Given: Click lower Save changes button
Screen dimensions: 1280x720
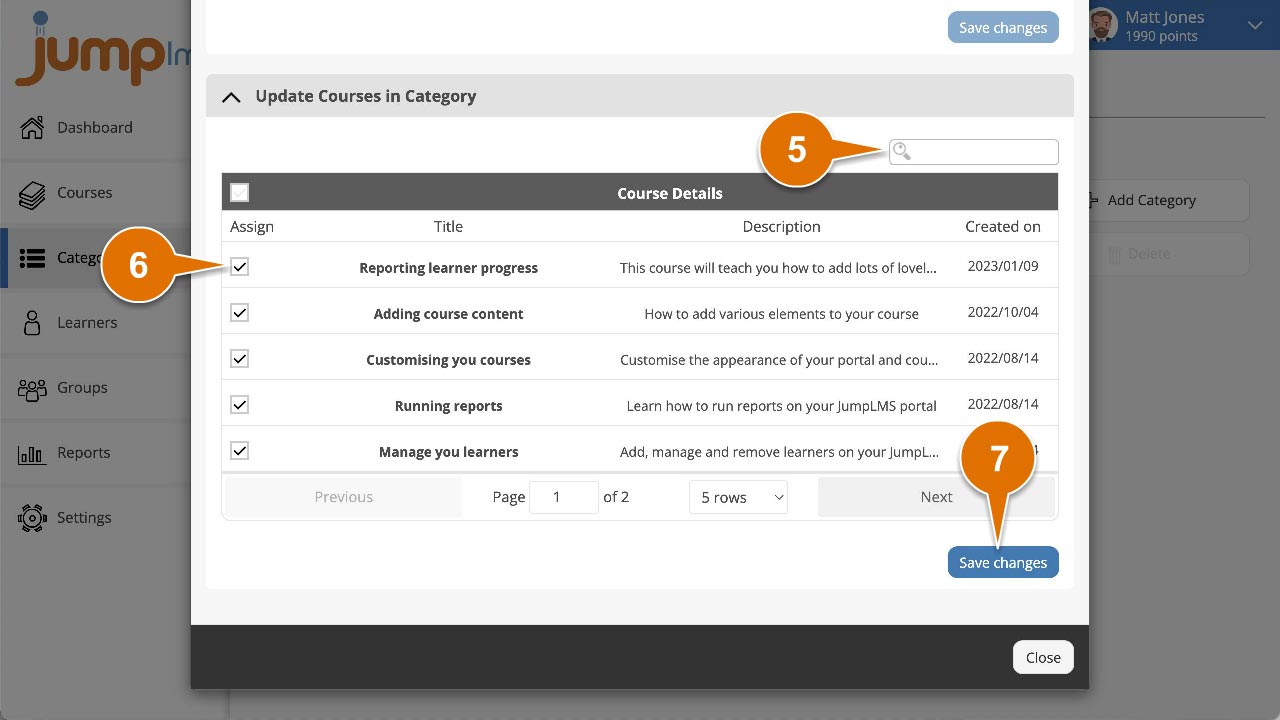Looking at the screenshot, I should point(1003,562).
